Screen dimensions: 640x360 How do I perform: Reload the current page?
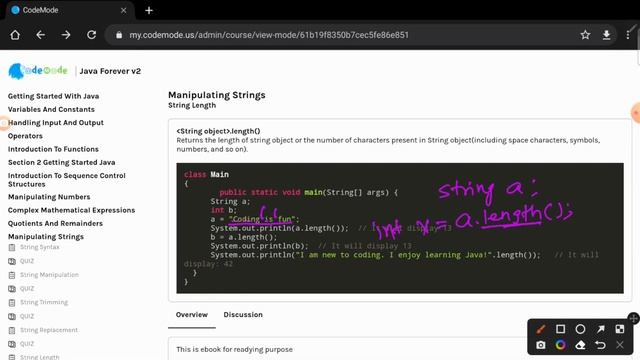91,35
